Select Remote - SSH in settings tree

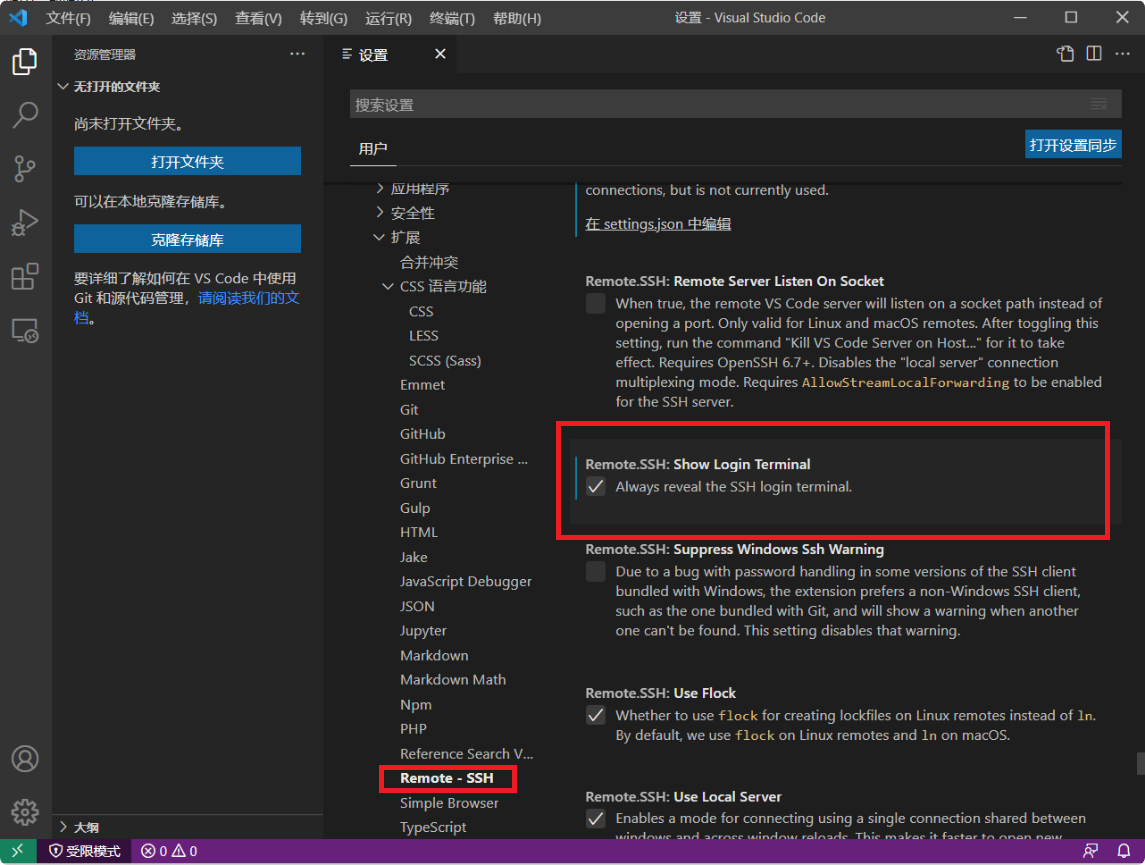447,778
